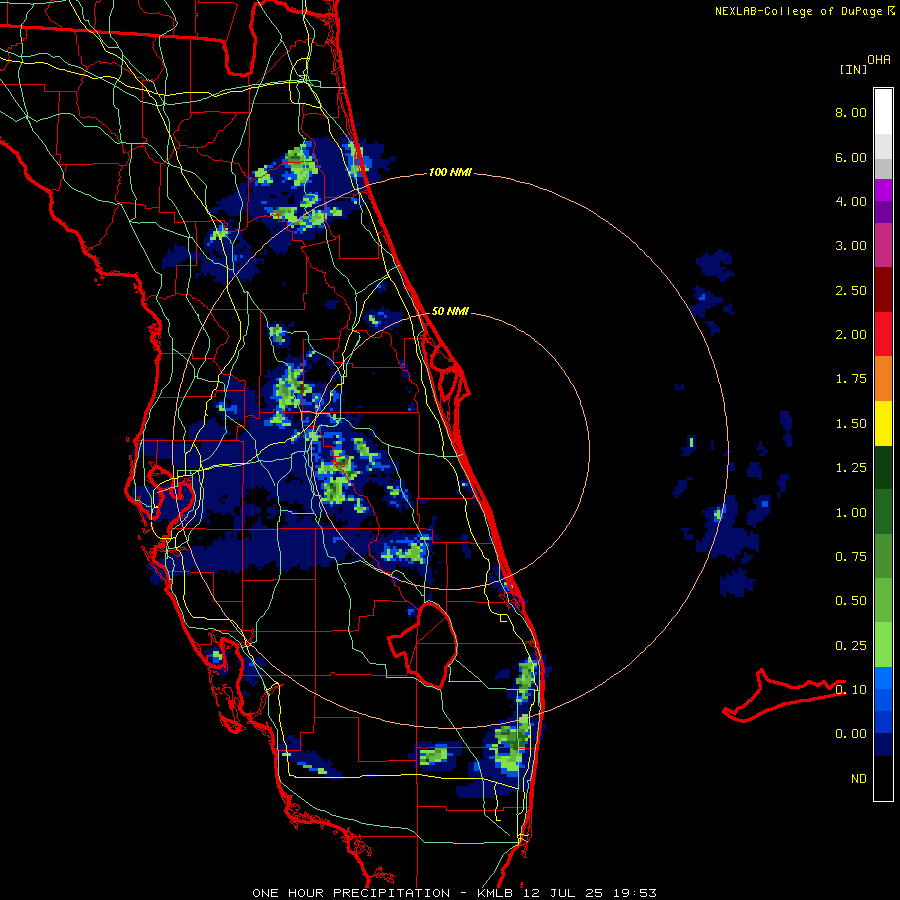The width and height of the screenshot is (900, 900).
Task: Click the pink swatch beside 3.00
Action: click(883, 246)
